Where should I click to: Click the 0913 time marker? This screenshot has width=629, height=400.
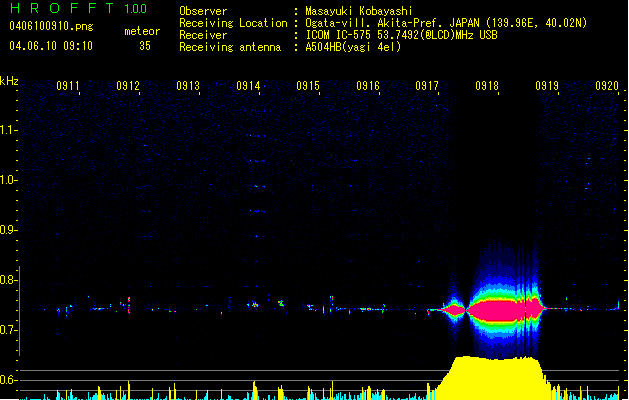coord(188,86)
